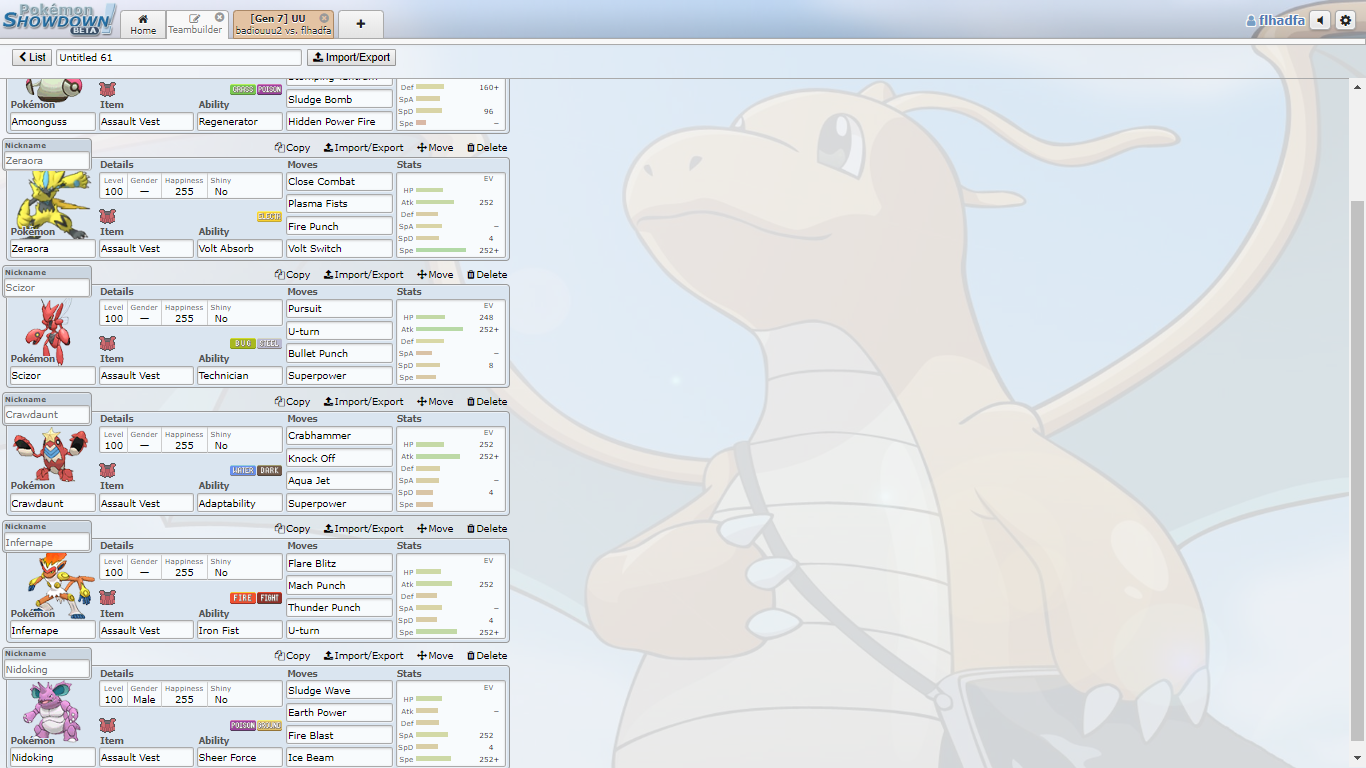This screenshot has width=1366, height=768.
Task: Delete the Crawdaunt set
Action: (x=487, y=402)
